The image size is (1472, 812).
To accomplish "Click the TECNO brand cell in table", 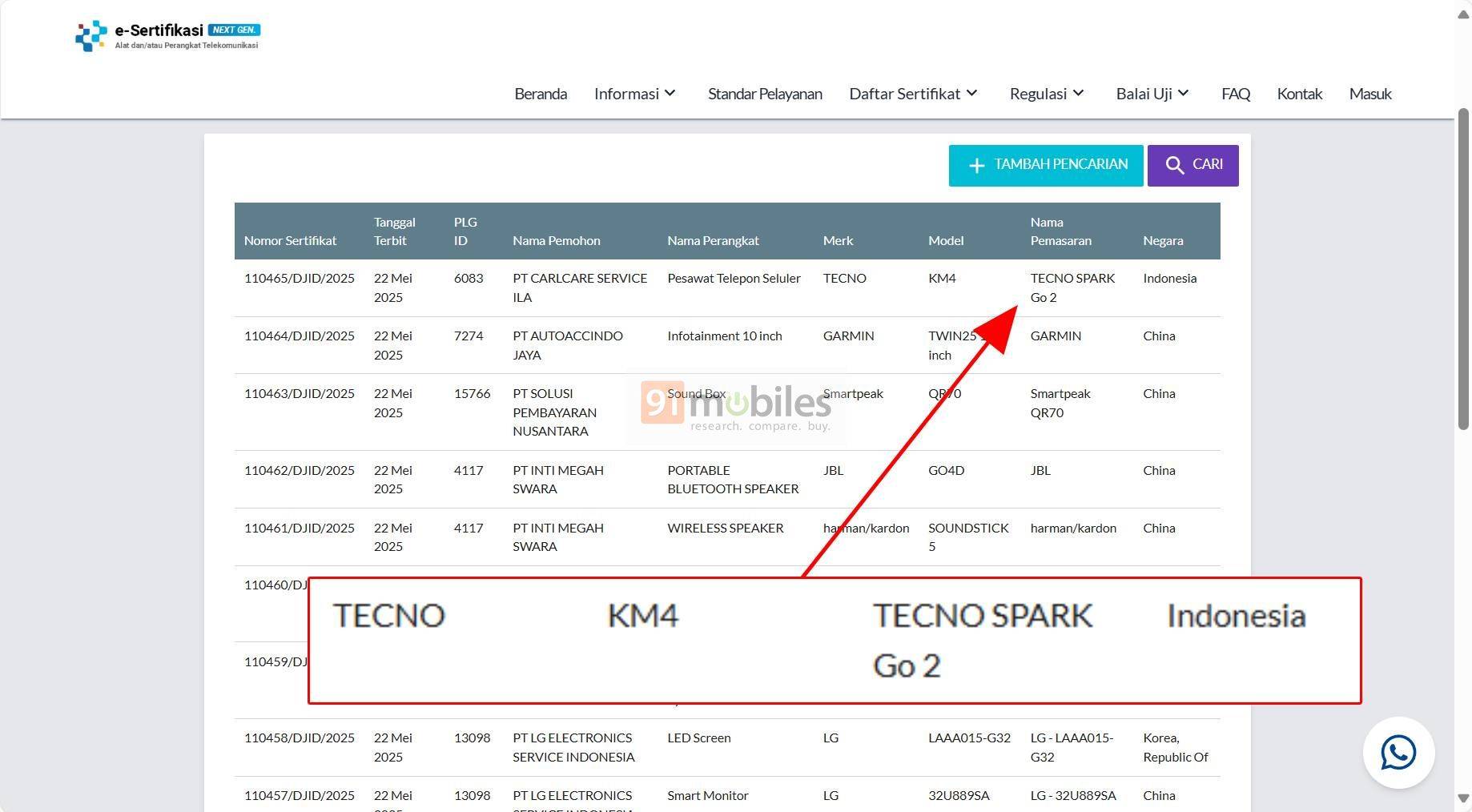I will [845, 279].
